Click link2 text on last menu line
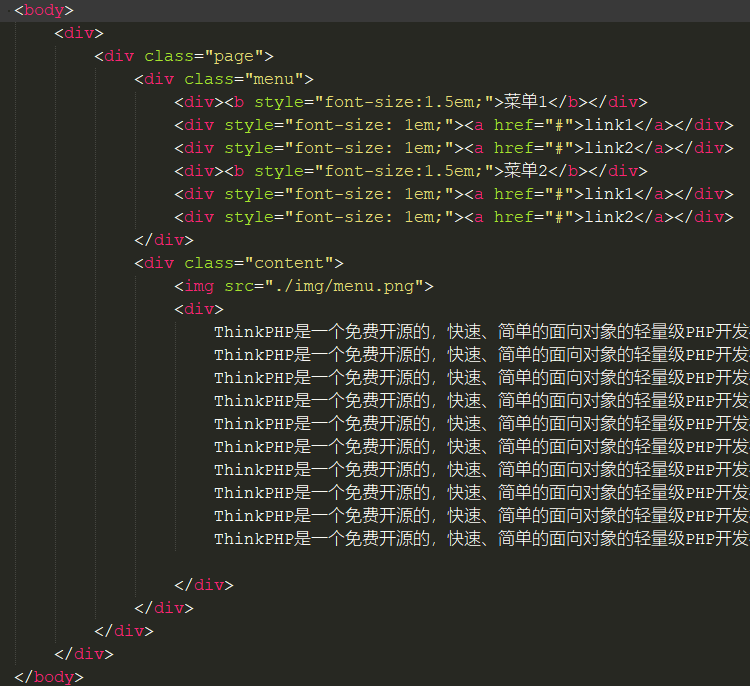The width and height of the screenshot is (750, 686). [x=610, y=217]
